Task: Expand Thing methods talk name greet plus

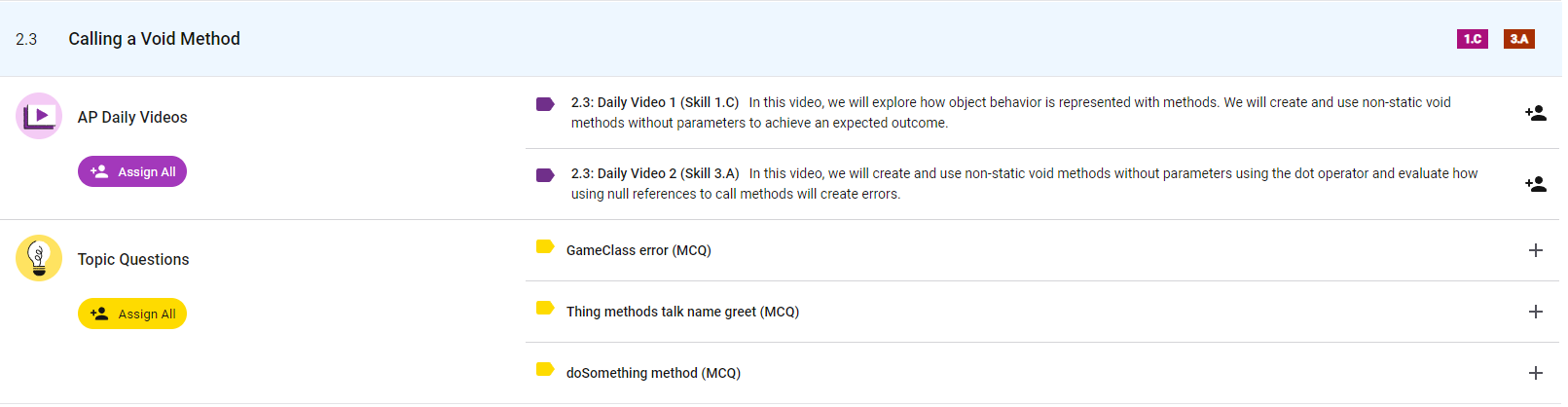Action: click(x=1535, y=312)
